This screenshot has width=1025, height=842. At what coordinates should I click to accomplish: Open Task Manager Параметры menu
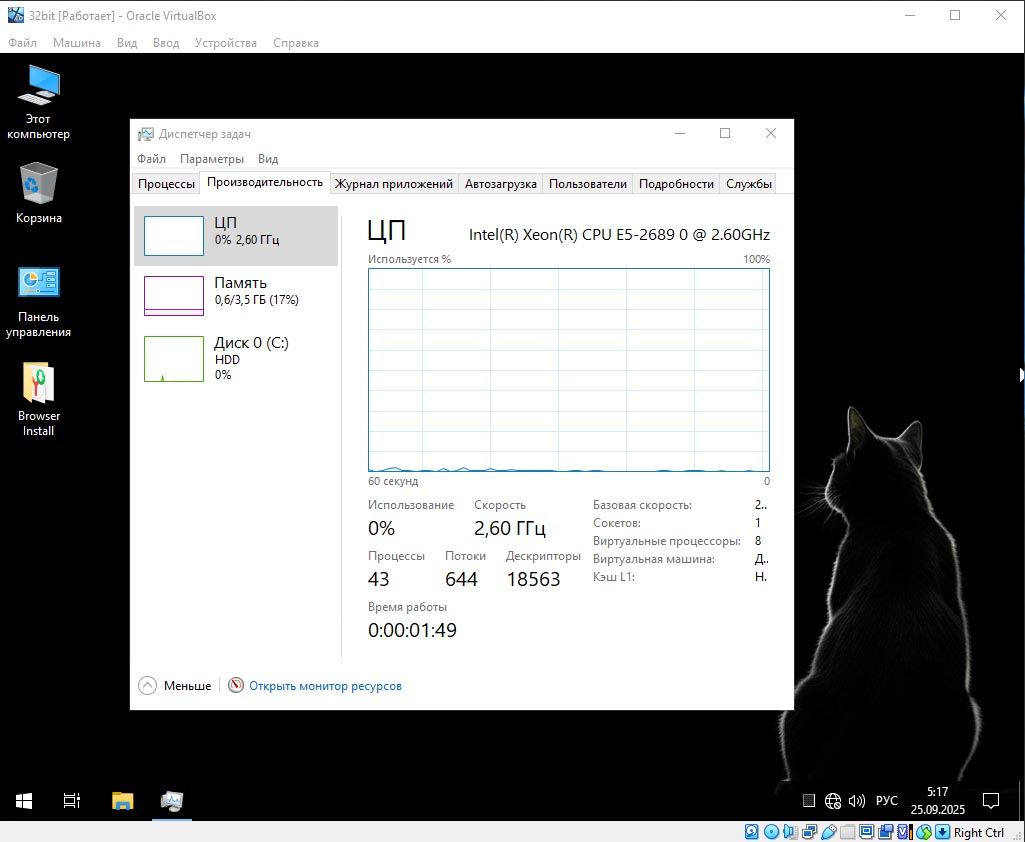pyautogui.click(x=212, y=159)
